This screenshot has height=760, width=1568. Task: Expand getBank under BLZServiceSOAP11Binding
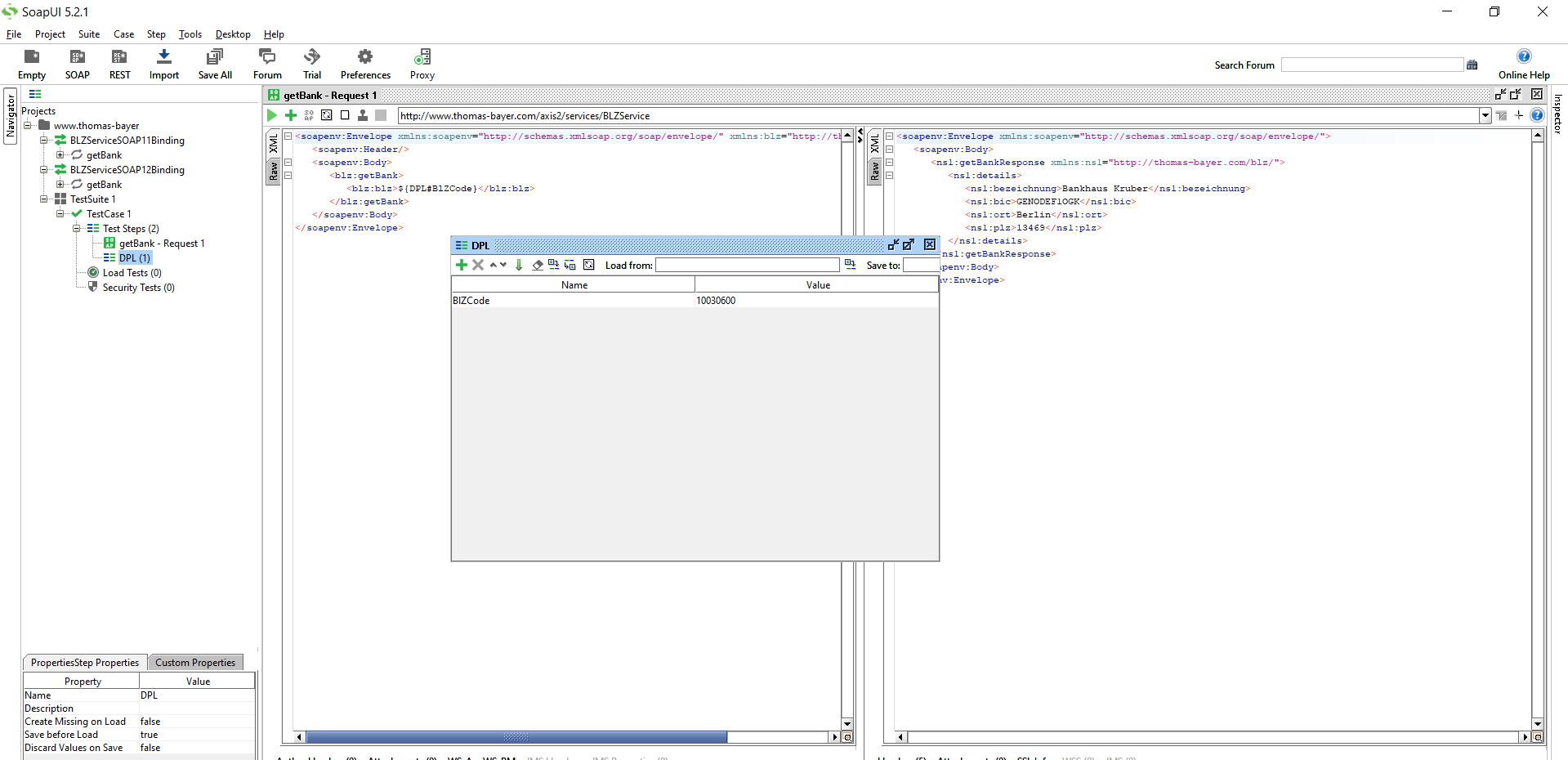pyautogui.click(x=60, y=155)
